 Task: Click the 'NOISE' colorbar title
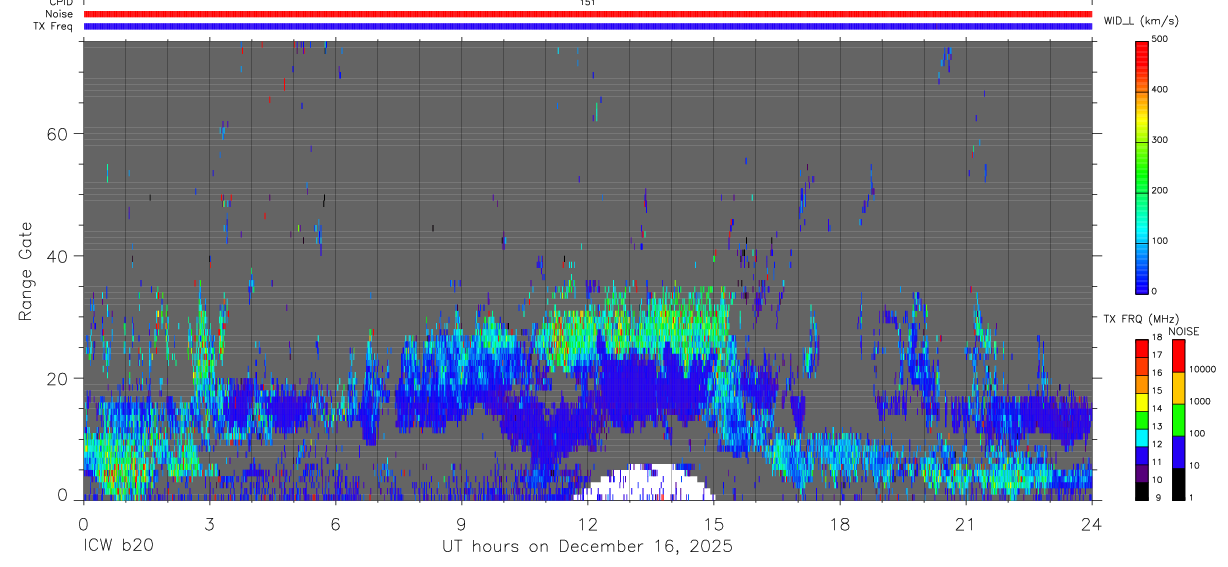pyautogui.click(x=1184, y=331)
